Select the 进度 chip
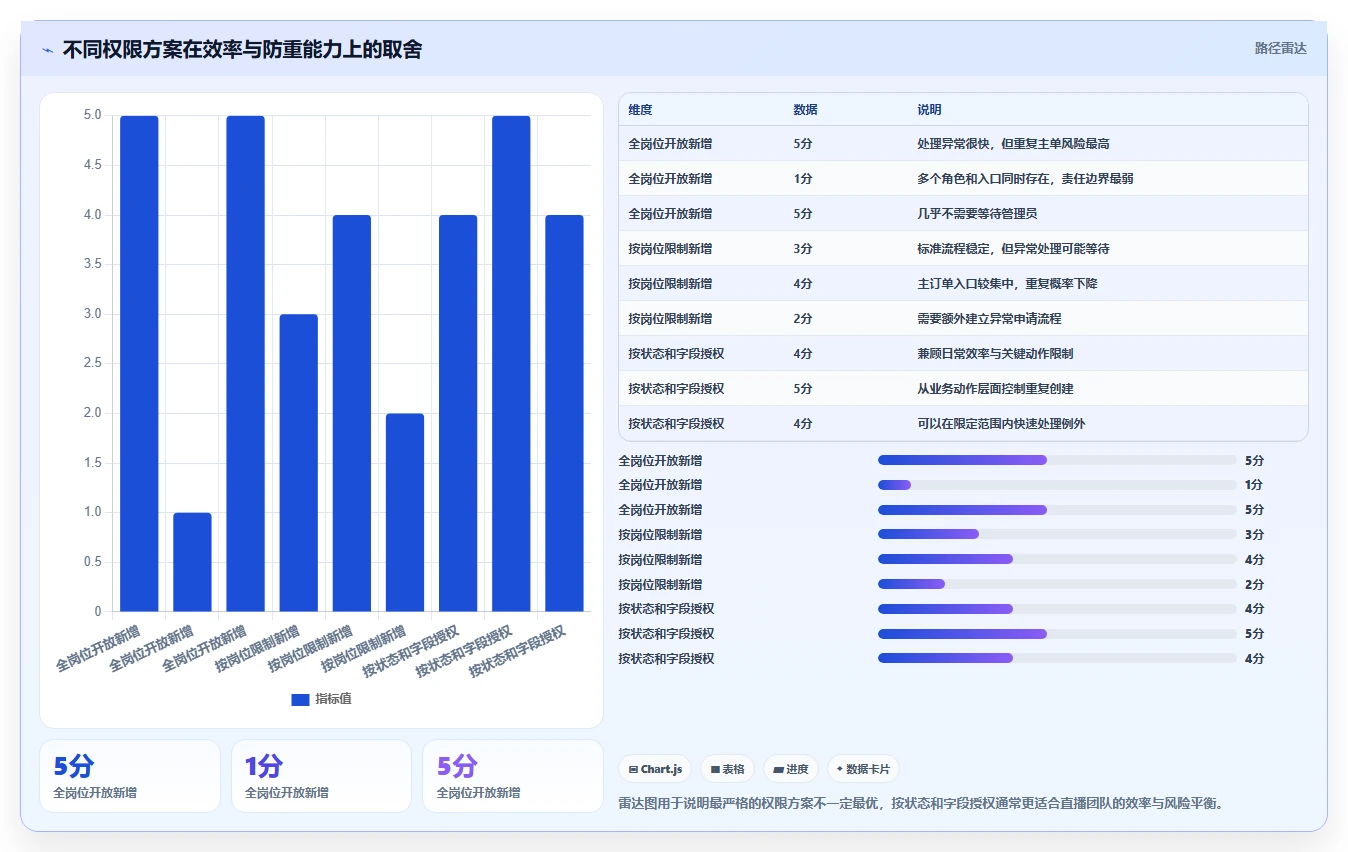This screenshot has height=852, width=1348. click(x=790, y=769)
